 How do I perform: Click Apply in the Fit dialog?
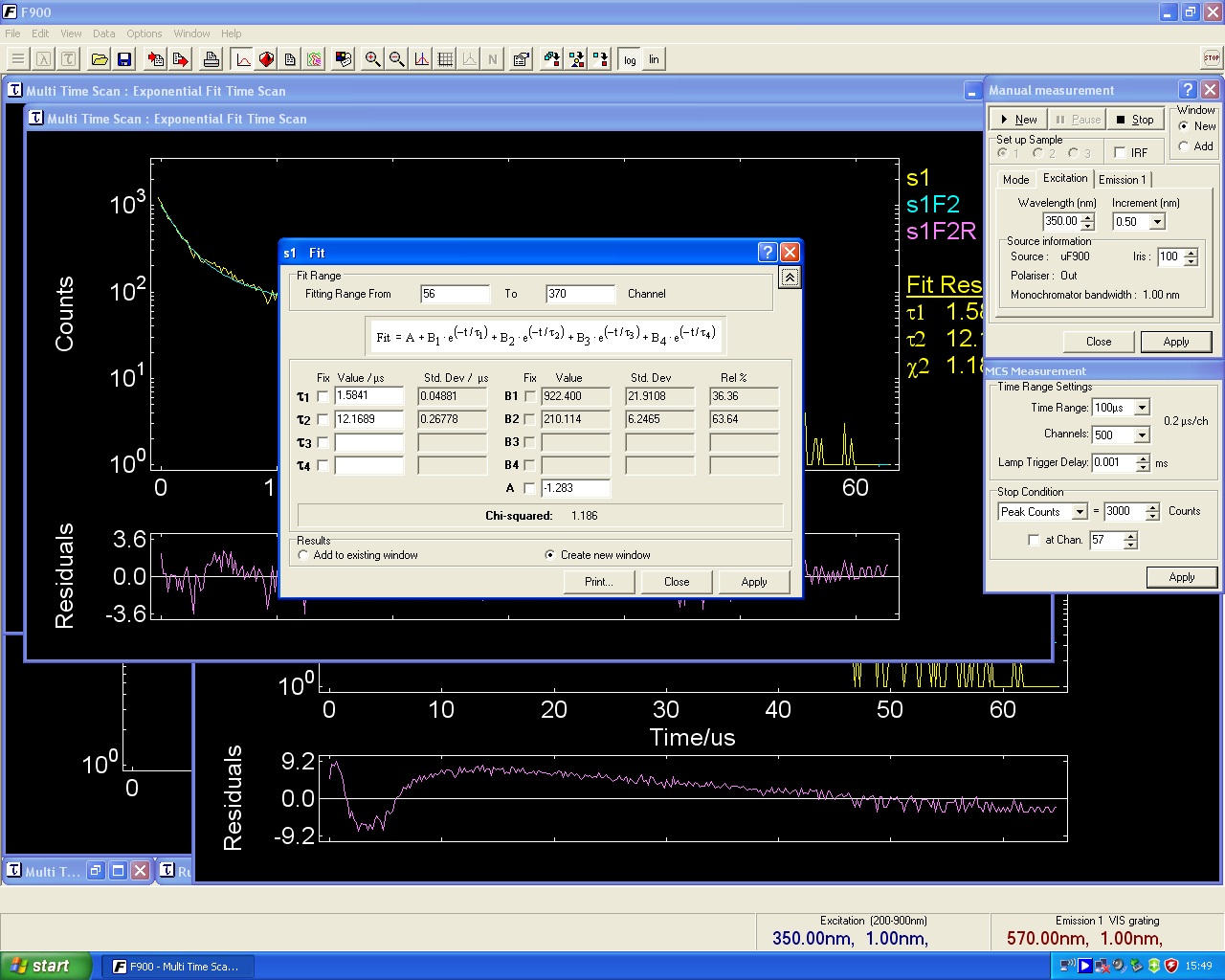pyautogui.click(x=754, y=582)
